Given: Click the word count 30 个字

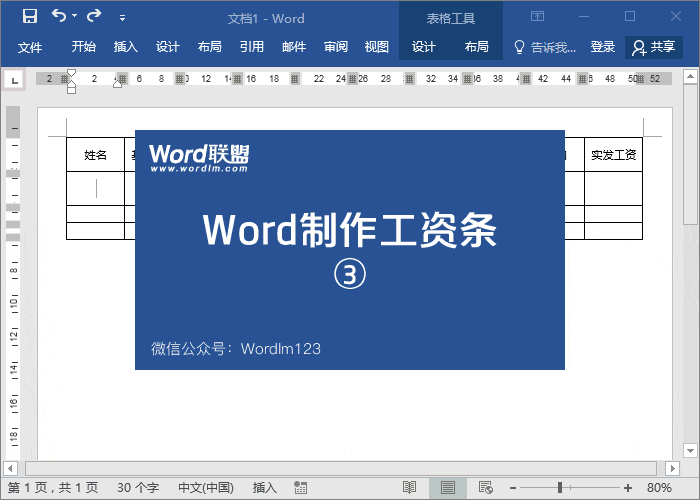Looking at the screenshot, I should tap(138, 488).
